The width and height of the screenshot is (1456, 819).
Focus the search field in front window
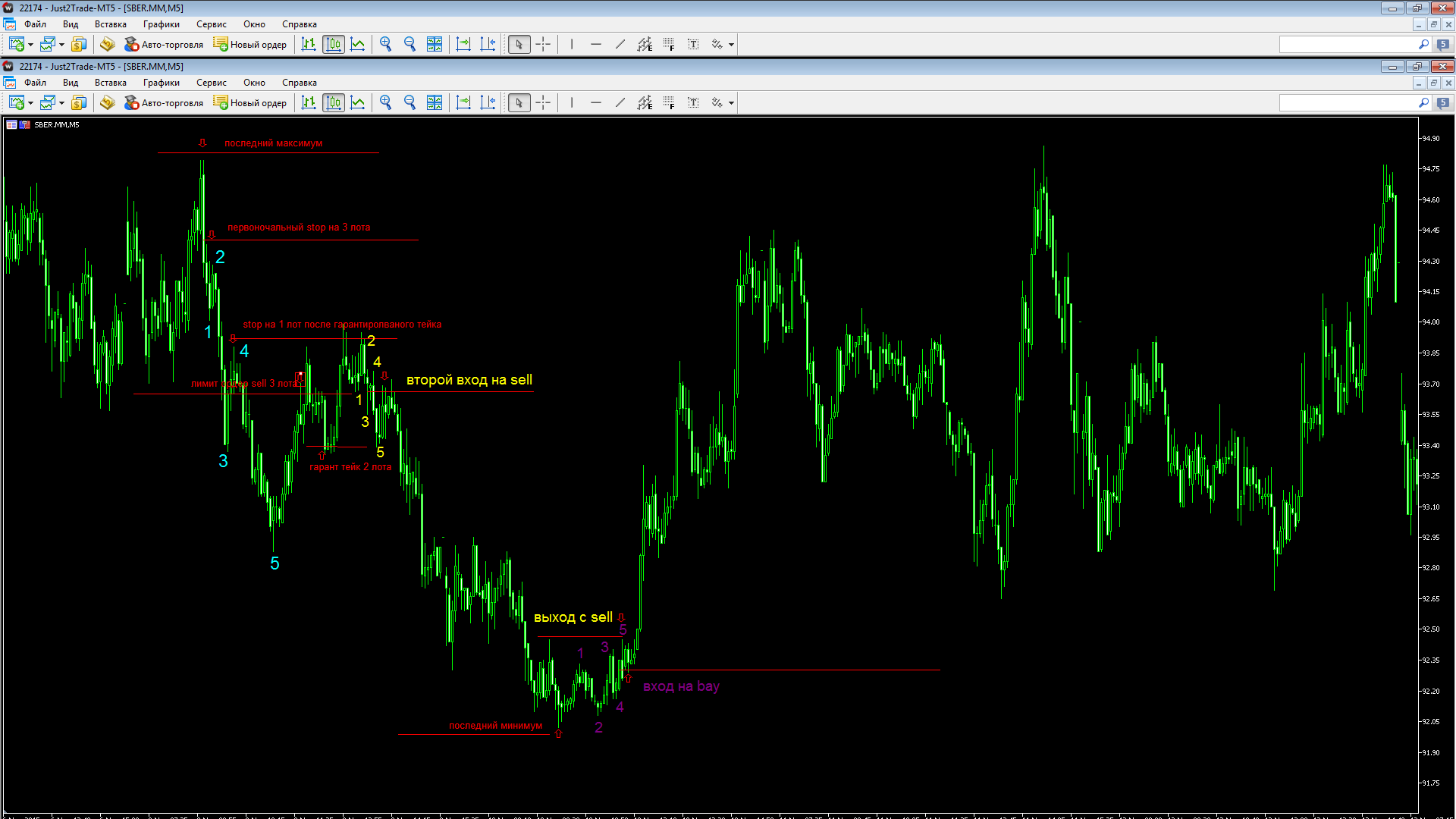(1347, 103)
